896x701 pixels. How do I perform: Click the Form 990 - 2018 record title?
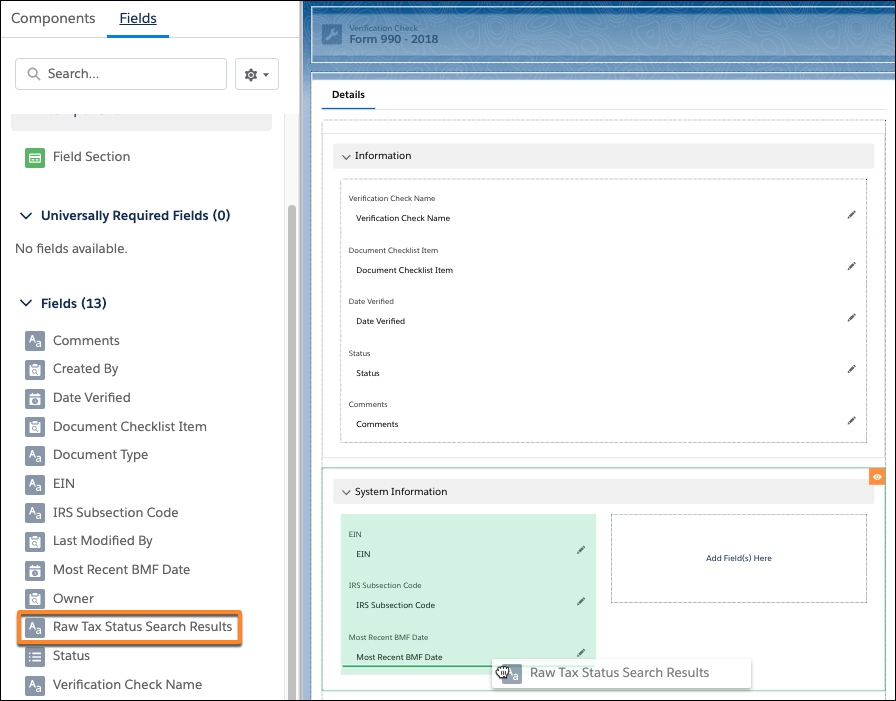[394, 39]
